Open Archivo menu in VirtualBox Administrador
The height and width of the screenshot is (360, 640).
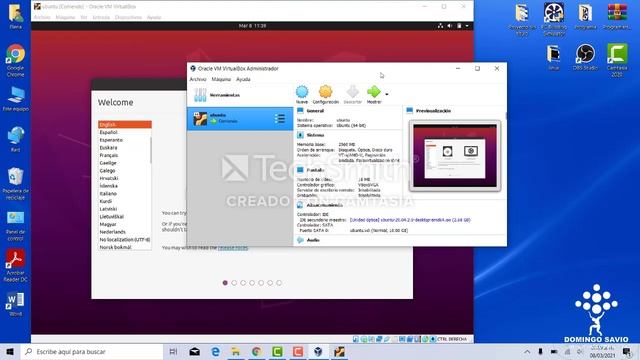pos(198,79)
